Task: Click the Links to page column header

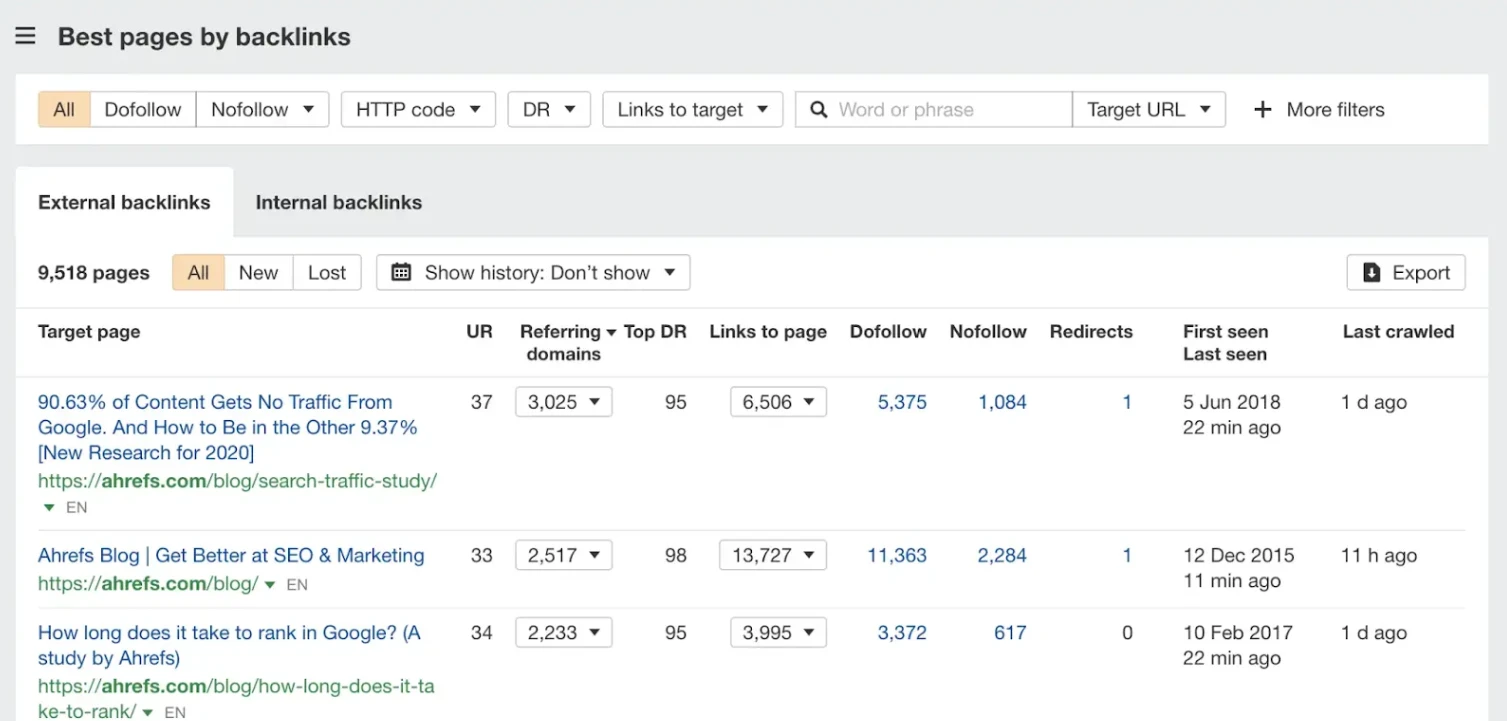Action: pos(768,331)
